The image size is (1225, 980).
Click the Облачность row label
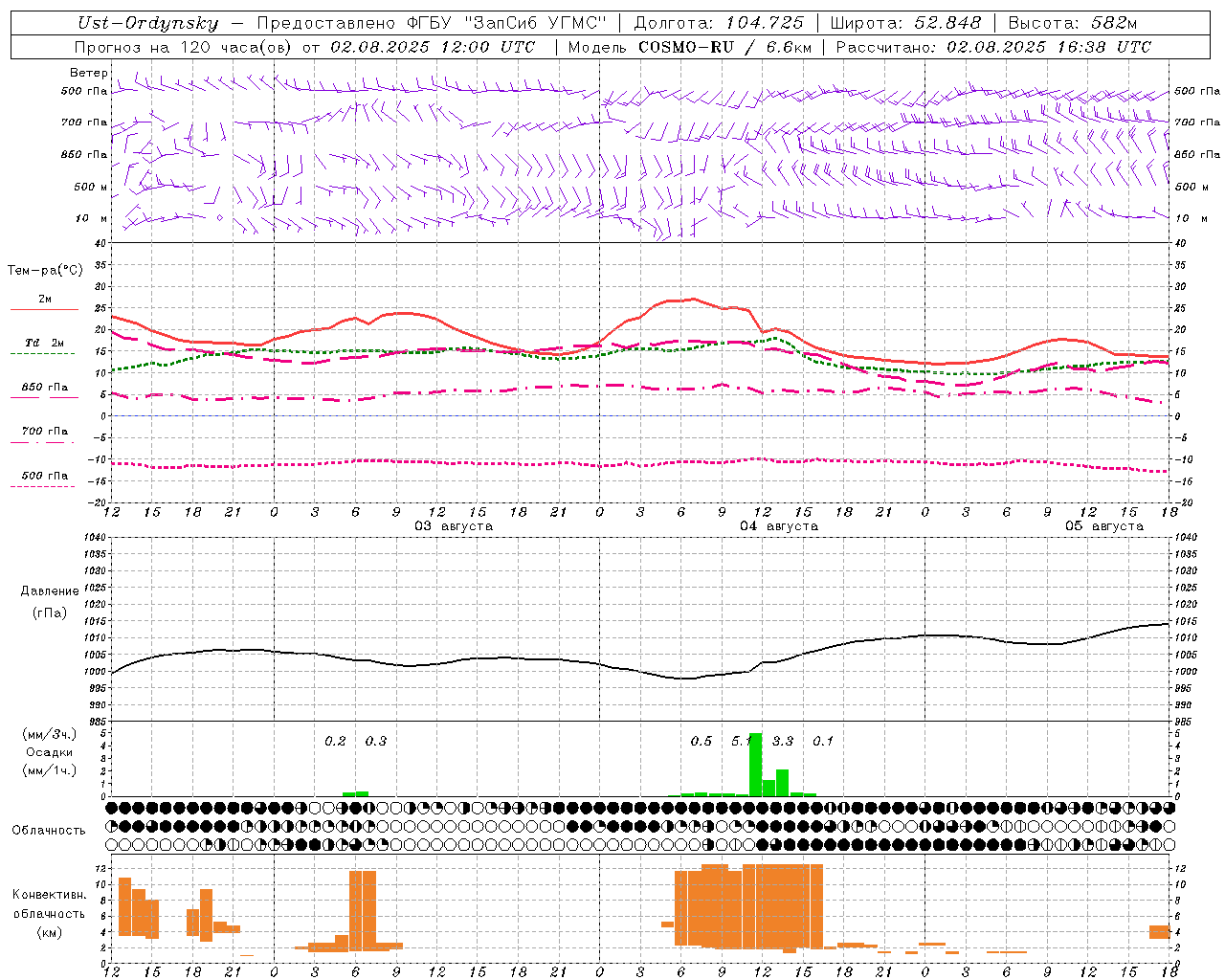(x=49, y=830)
